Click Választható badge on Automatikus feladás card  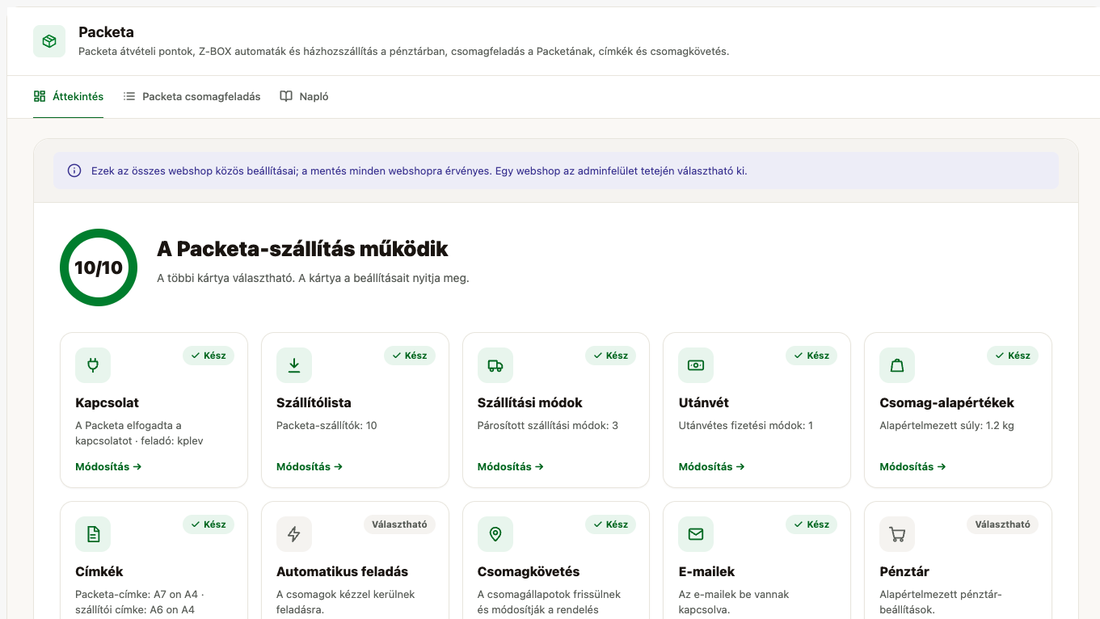399,524
